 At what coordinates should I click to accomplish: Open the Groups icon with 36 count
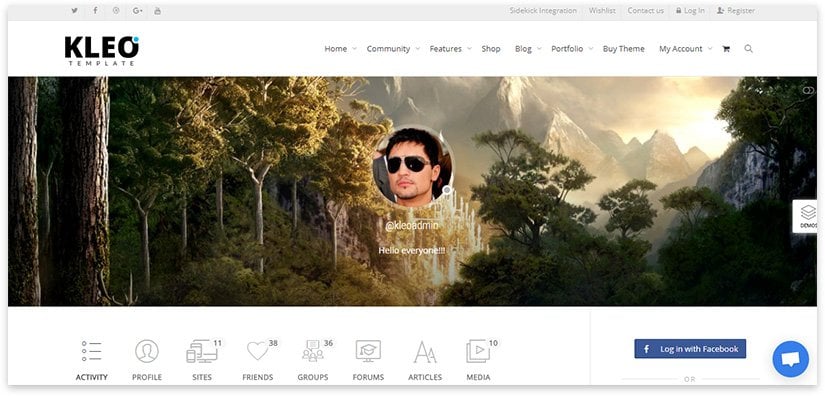click(313, 351)
